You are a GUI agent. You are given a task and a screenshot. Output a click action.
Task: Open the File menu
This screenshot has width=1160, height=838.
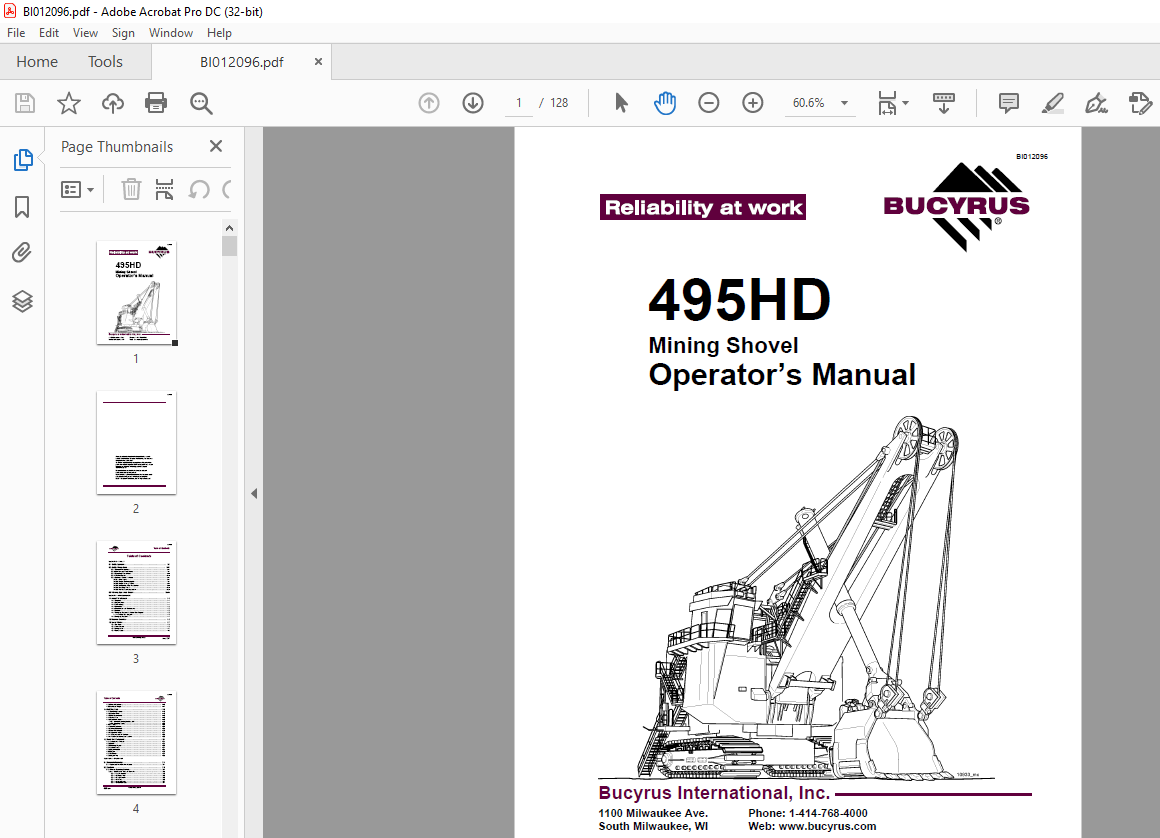coord(16,33)
